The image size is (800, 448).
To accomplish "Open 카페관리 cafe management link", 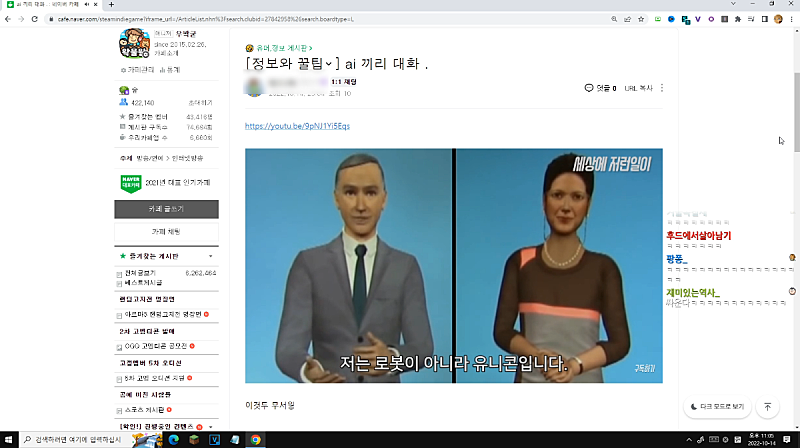I will click(137, 69).
